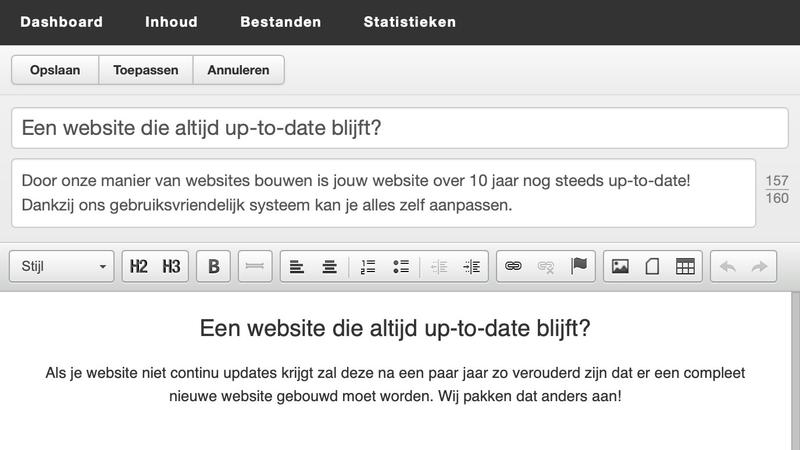Remove link with unlink icon
This screenshot has width=800, height=450.
click(545, 266)
